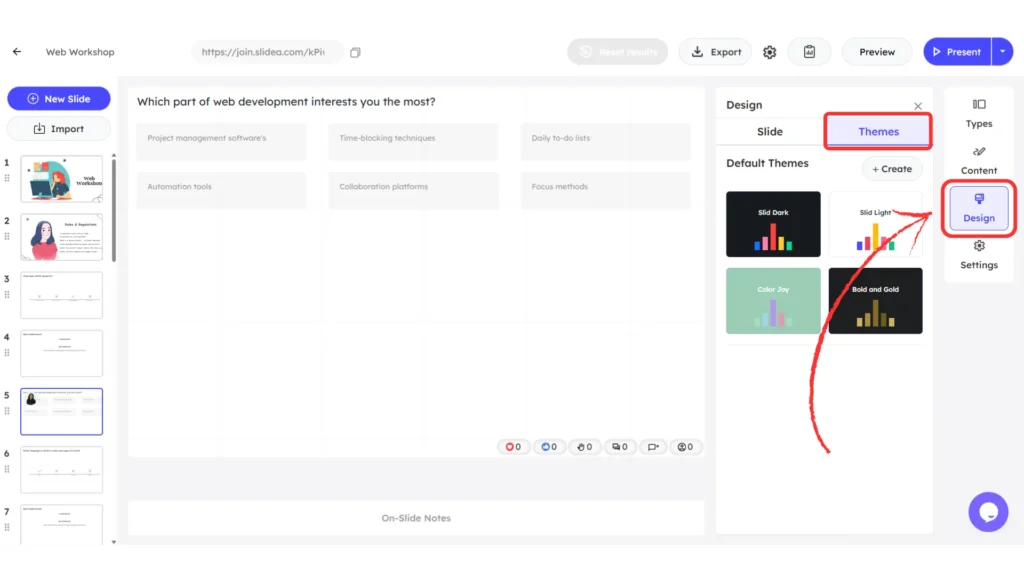
Task: Switch to the Themes tab
Action: [877, 131]
